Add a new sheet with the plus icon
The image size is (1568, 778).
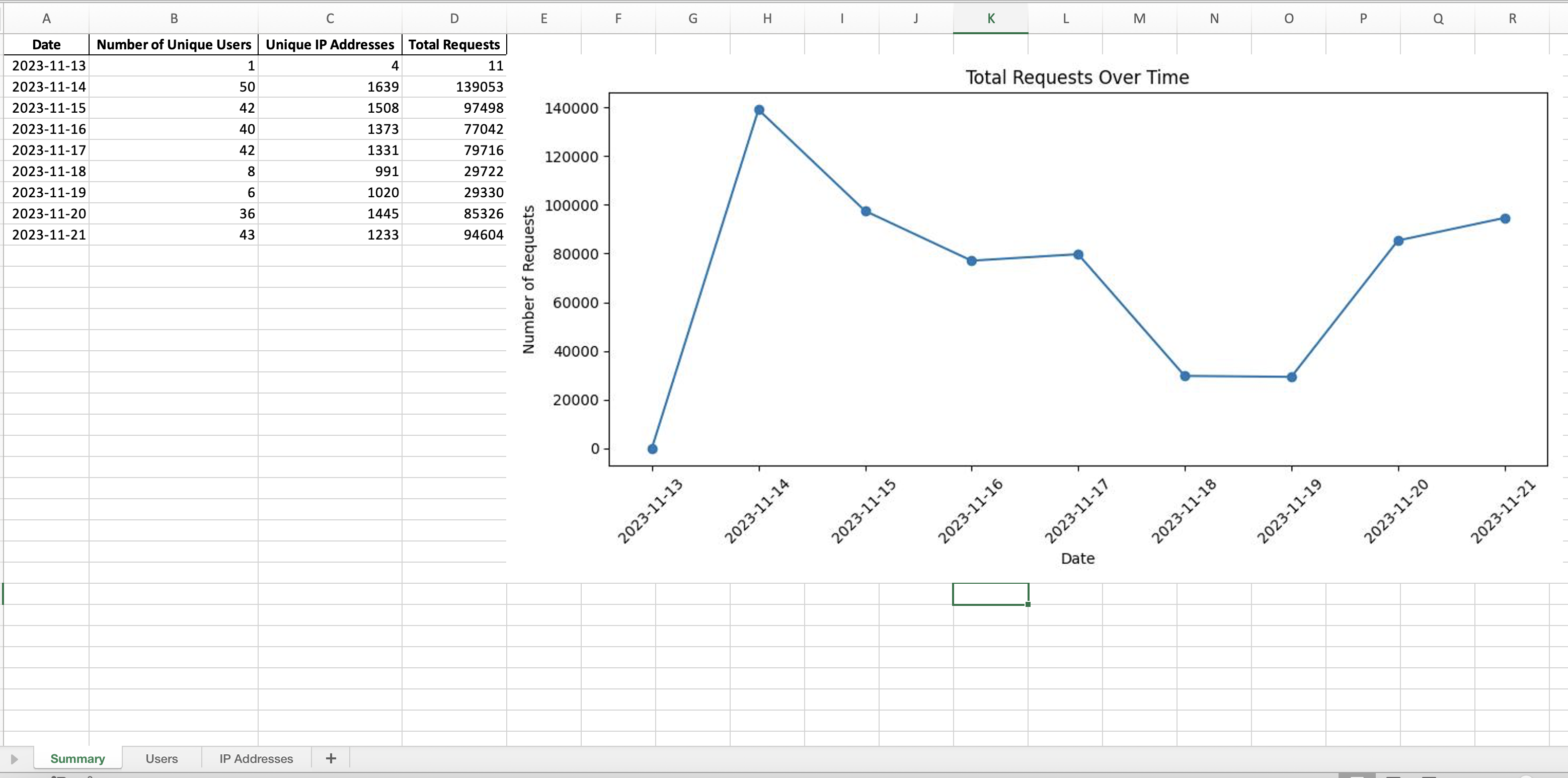click(x=331, y=758)
